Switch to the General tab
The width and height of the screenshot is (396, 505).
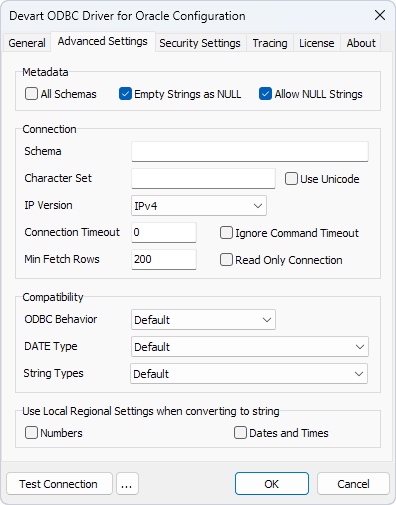coord(27,43)
